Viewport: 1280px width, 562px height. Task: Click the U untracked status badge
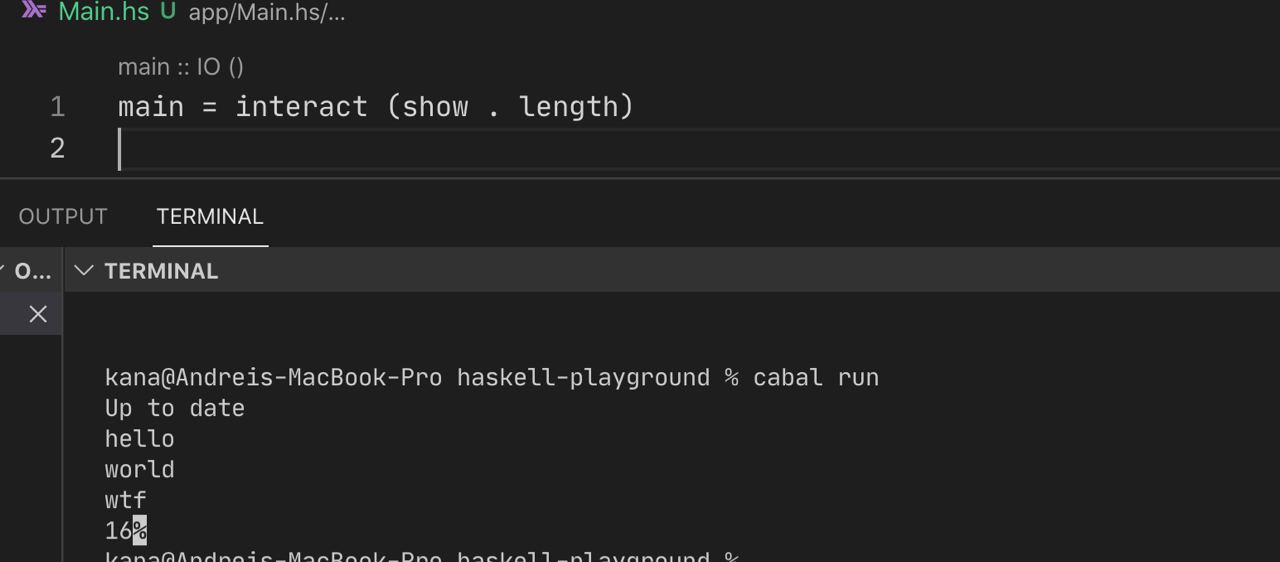(168, 12)
